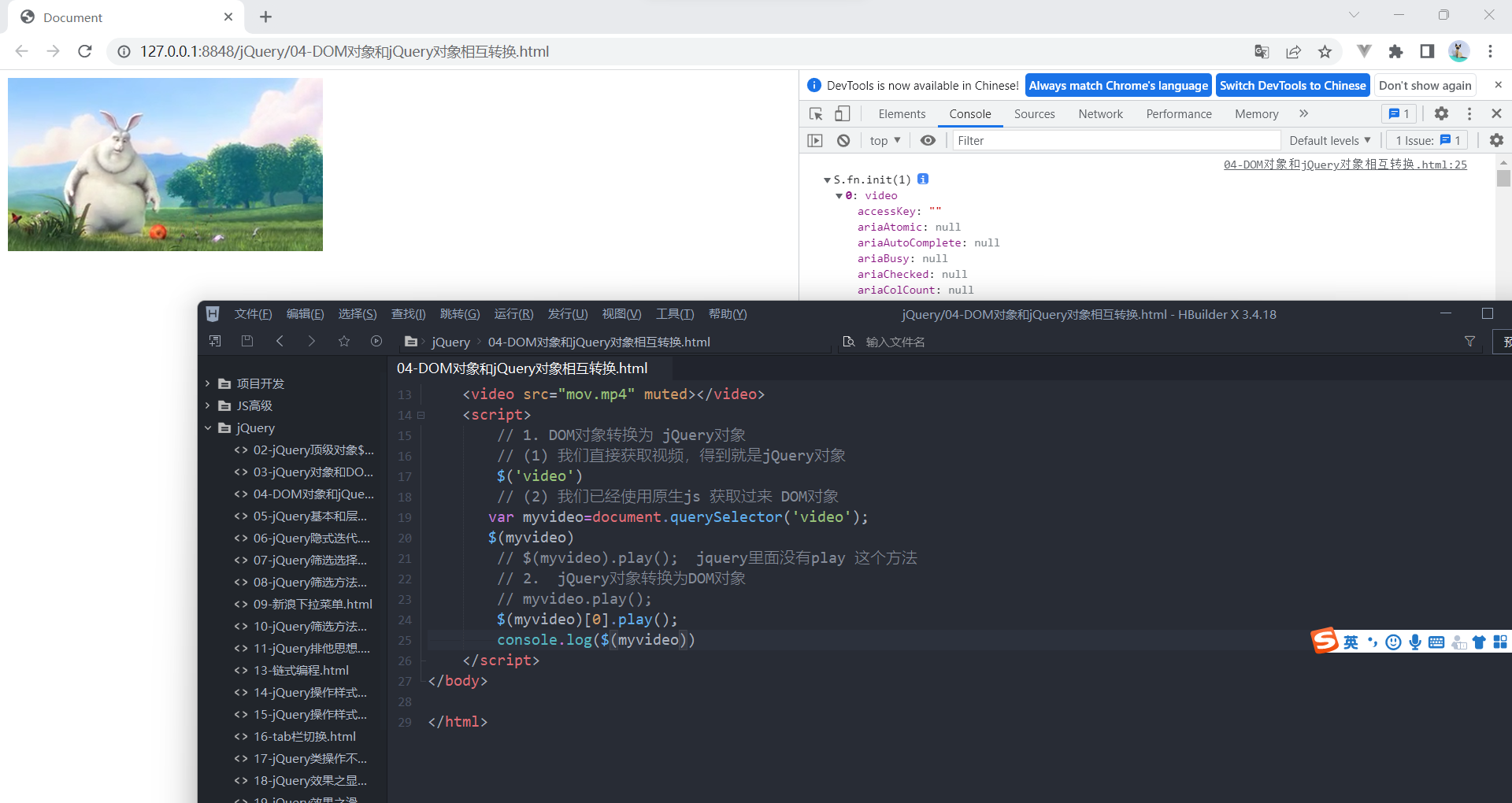Open DevTools settings gear
The height and width of the screenshot is (803, 1512).
[1442, 113]
